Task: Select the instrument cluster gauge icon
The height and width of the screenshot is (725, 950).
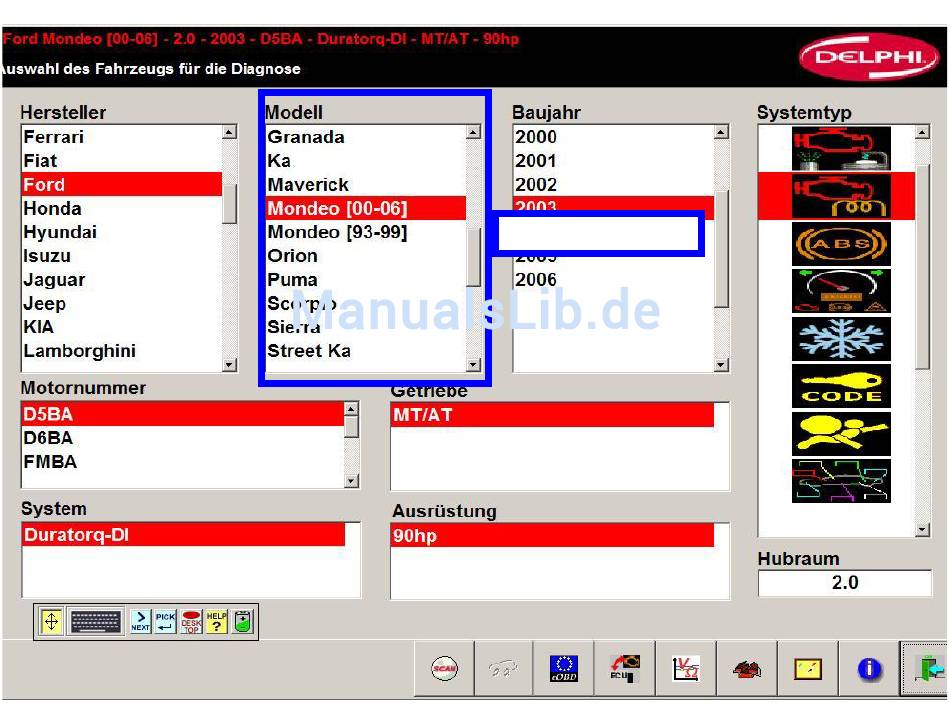Action: (841, 291)
